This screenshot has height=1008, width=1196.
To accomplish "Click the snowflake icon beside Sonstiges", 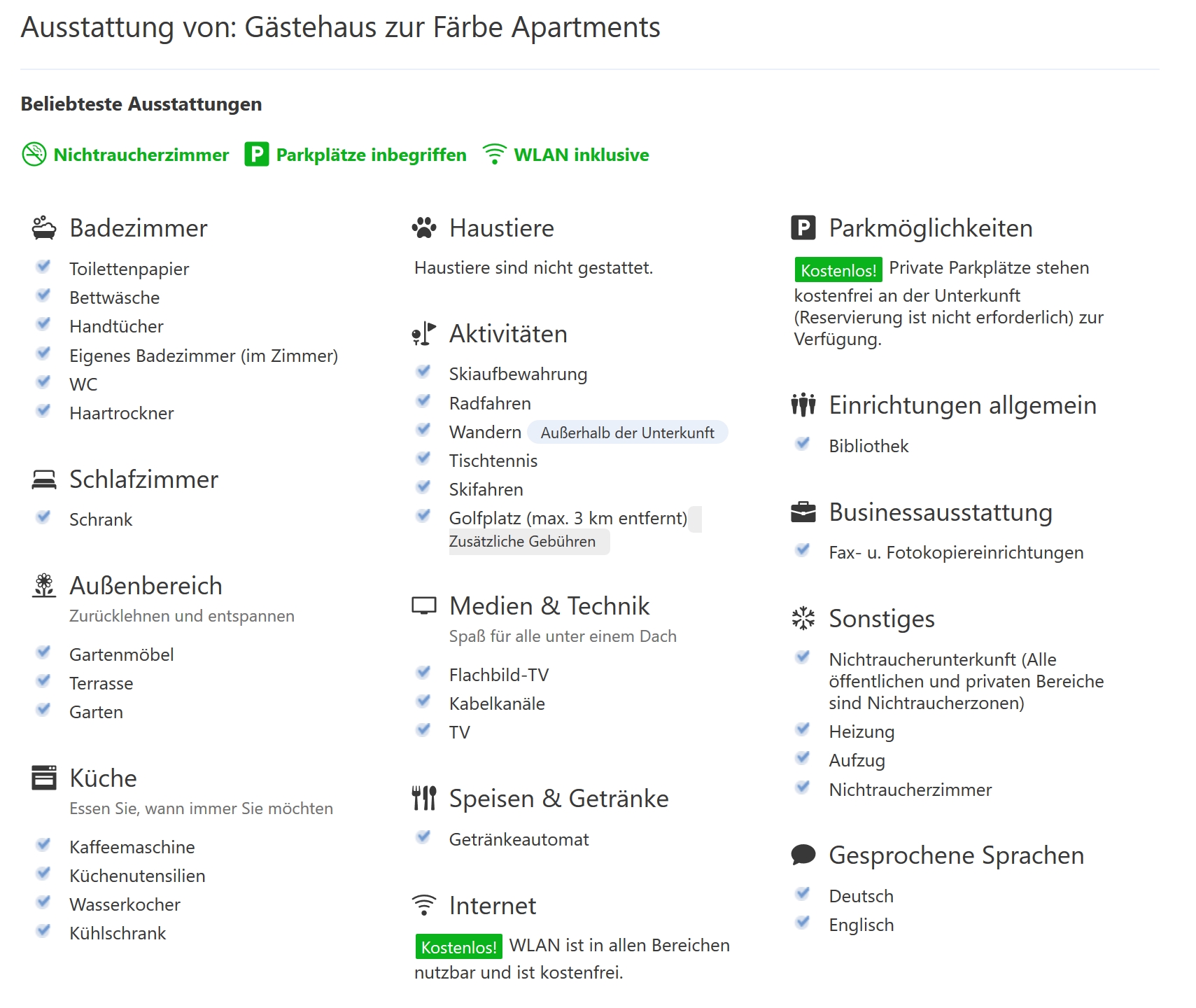I will 803,618.
